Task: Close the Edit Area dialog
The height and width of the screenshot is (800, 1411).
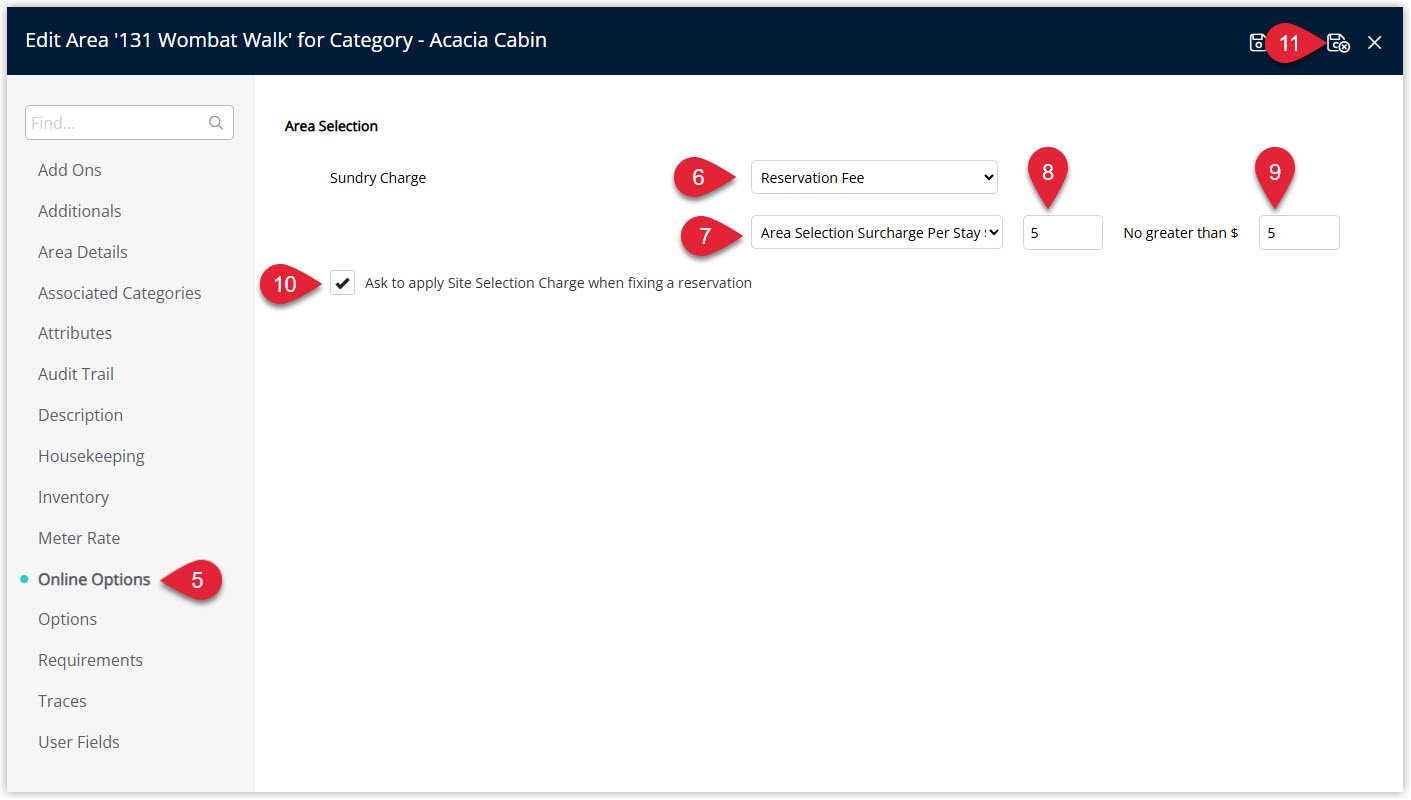Action: (x=1375, y=43)
